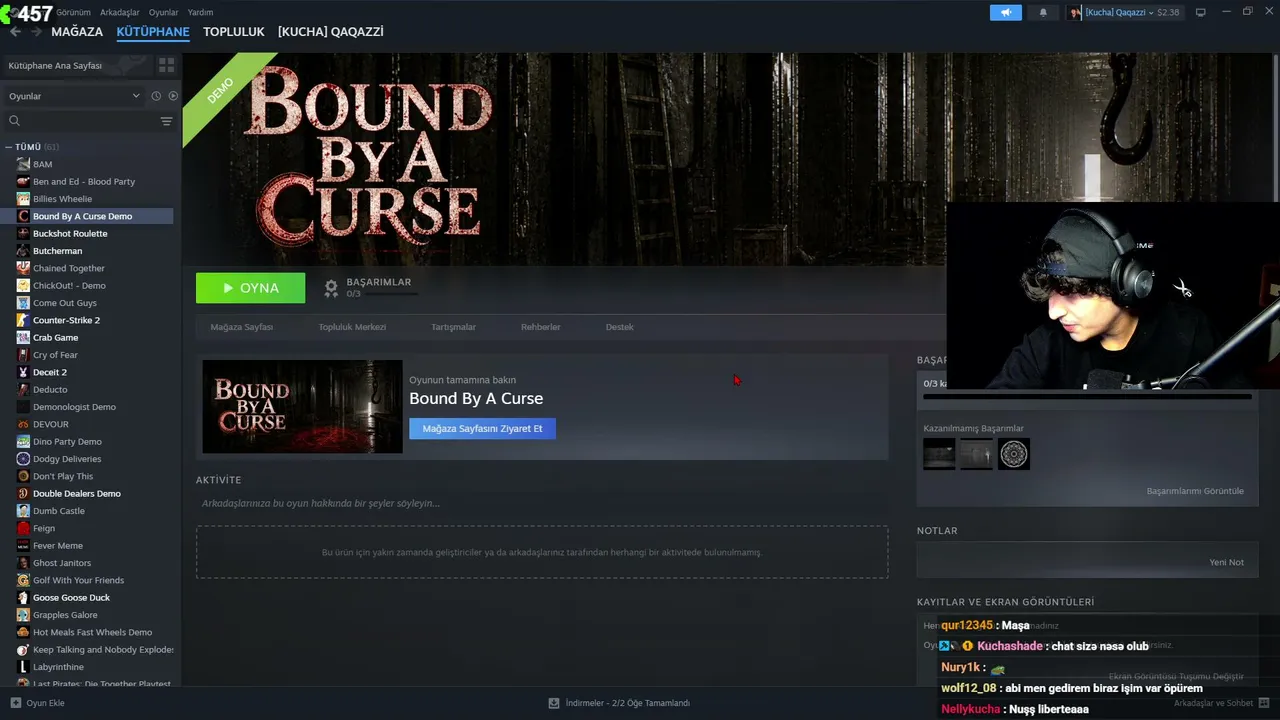Toggle the library grid view button
This screenshot has height=720, width=1280.
coord(166,65)
